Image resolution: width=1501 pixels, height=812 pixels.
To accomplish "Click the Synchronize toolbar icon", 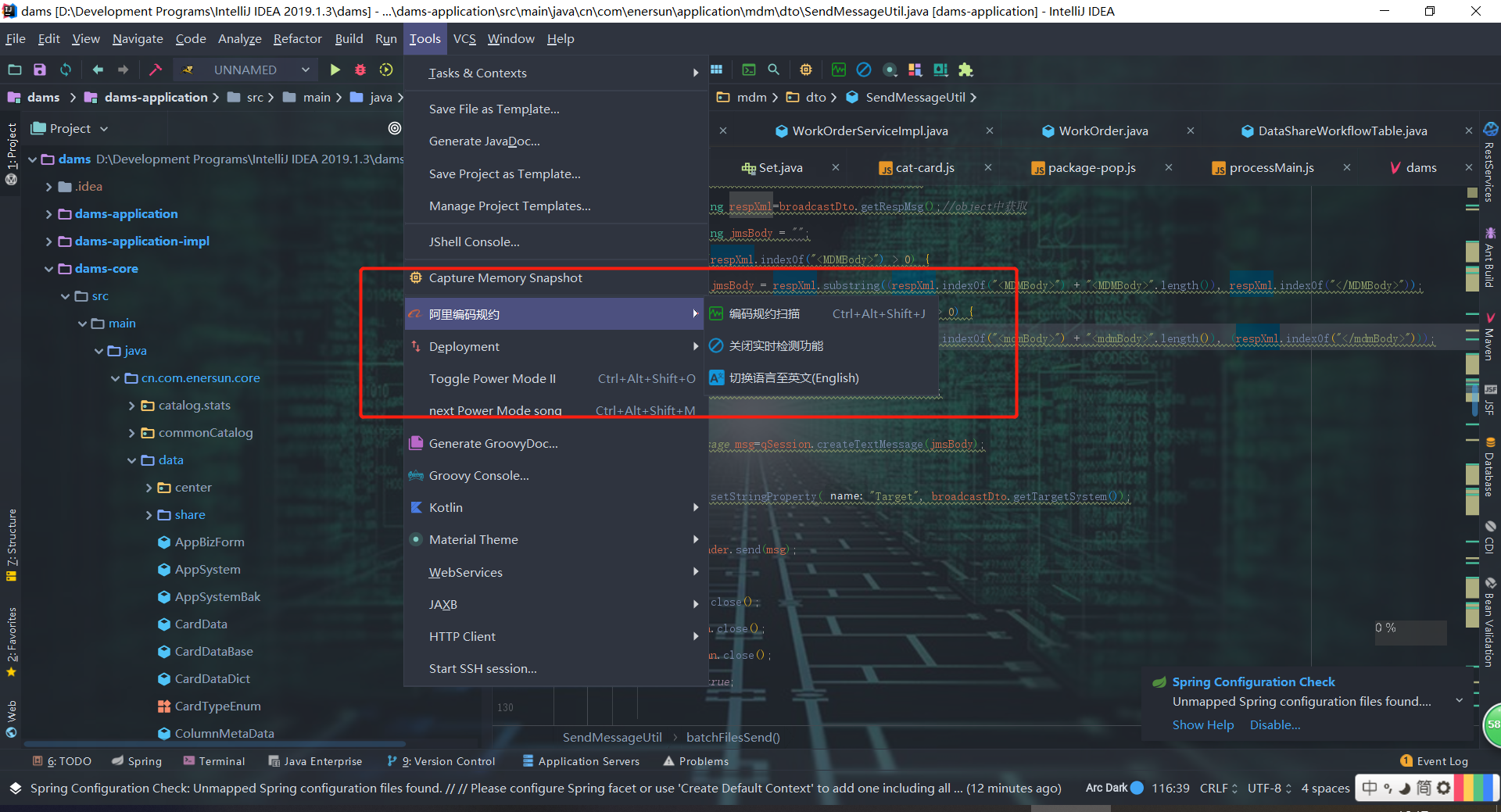I will (x=66, y=70).
